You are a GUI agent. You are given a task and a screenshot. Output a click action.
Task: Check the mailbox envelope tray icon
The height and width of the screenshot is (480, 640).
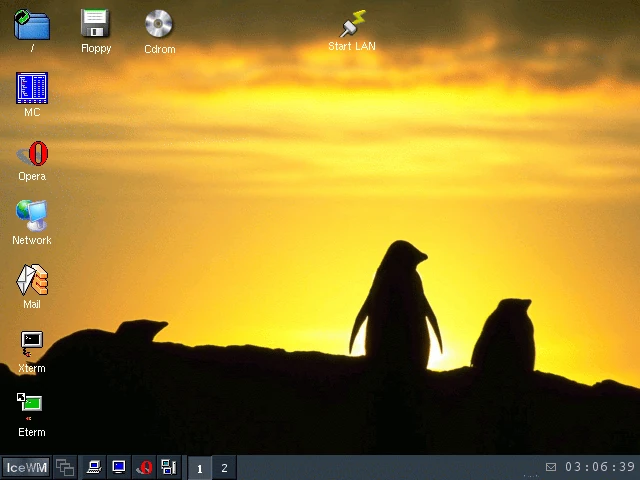[551, 467]
